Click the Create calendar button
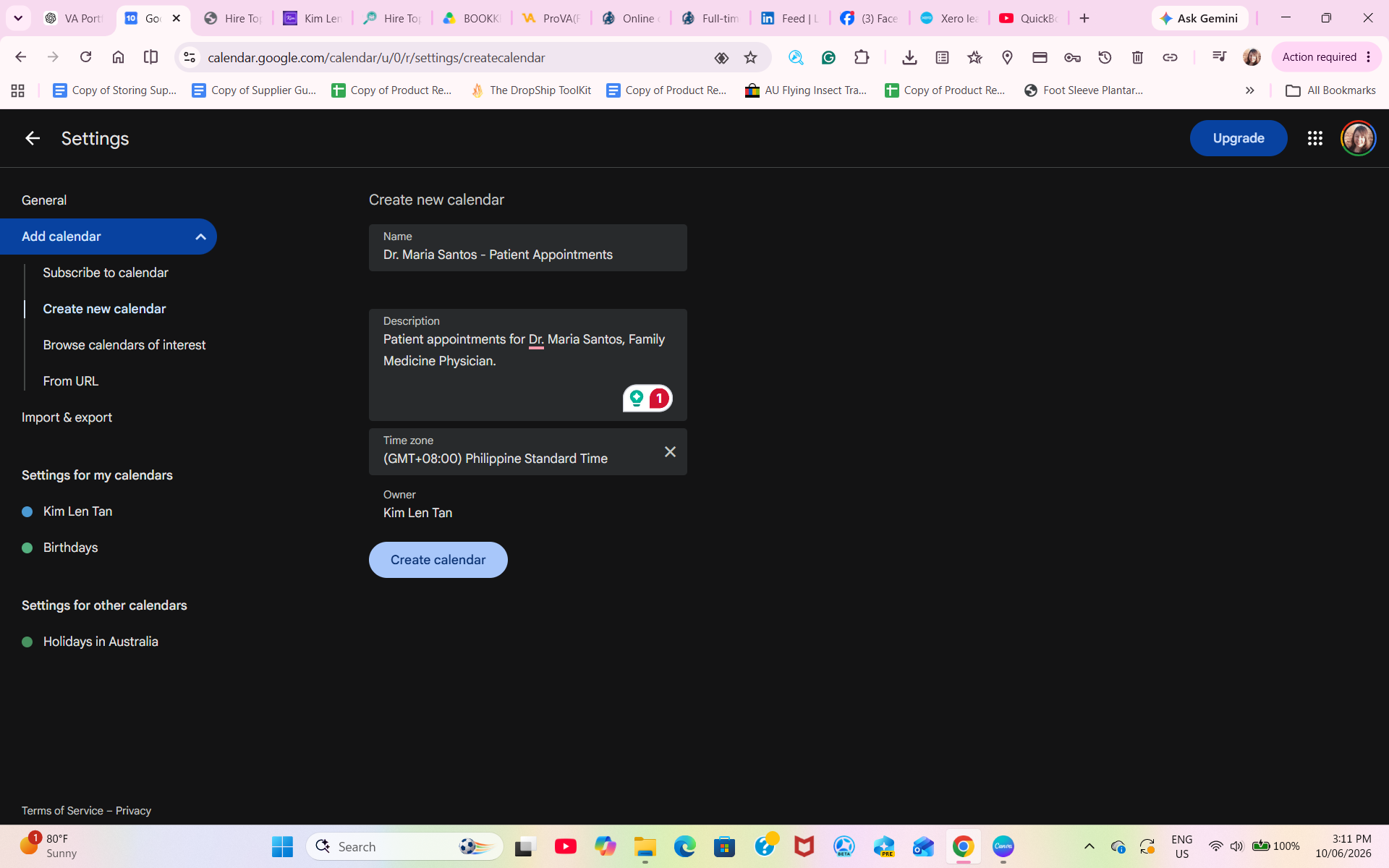This screenshot has width=1389, height=868. 438,560
